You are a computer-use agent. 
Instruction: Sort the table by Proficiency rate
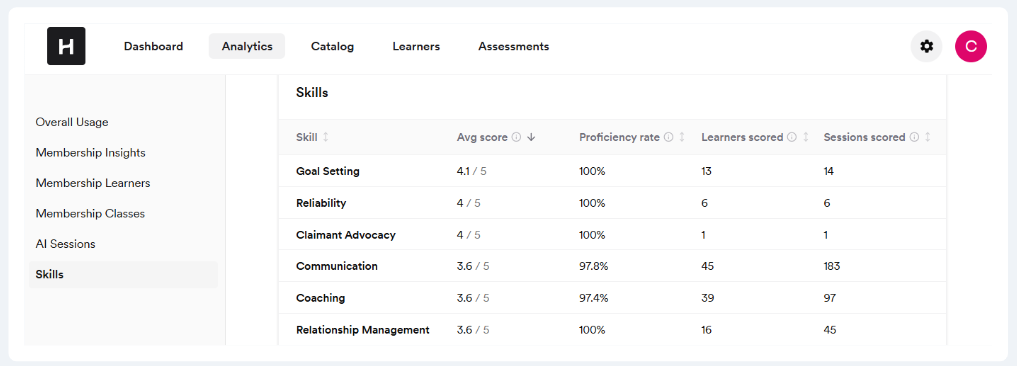[x=682, y=138]
